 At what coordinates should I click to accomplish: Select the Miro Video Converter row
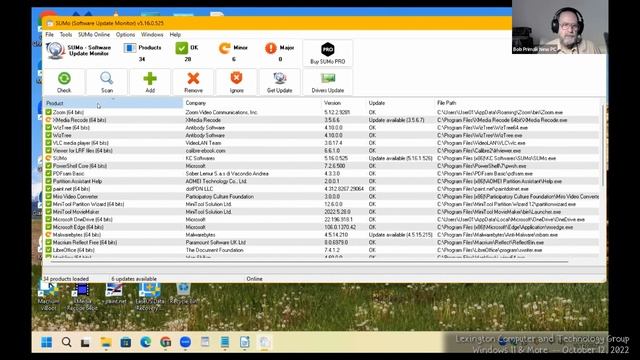pyautogui.click(x=322, y=196)
